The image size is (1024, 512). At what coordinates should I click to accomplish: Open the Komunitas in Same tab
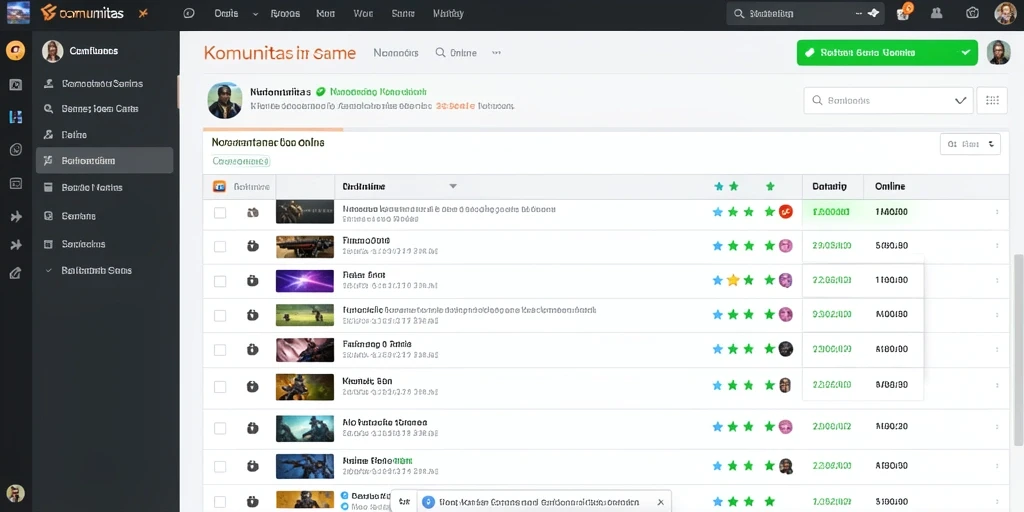280,53
